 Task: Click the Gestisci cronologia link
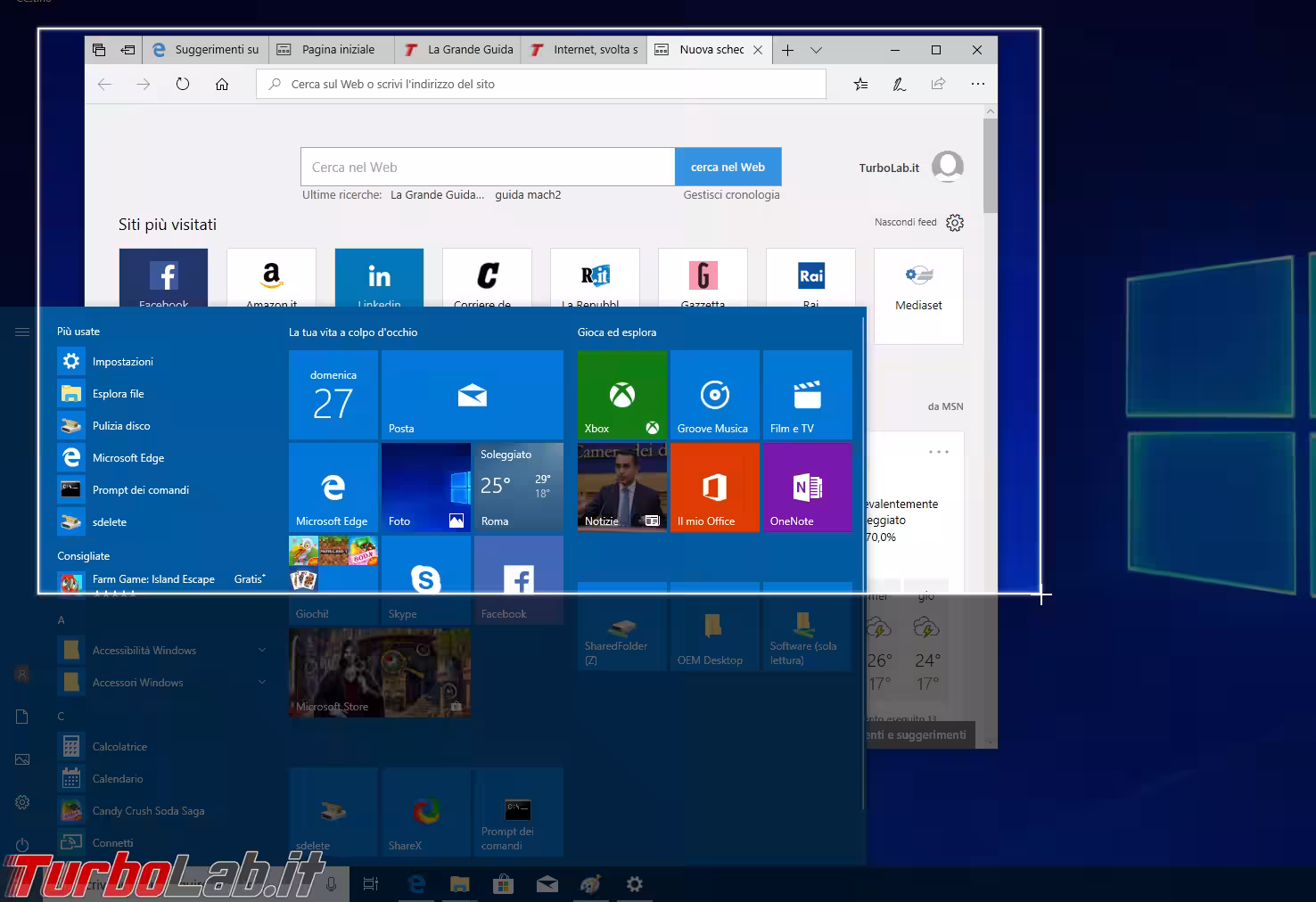[731, 195]
